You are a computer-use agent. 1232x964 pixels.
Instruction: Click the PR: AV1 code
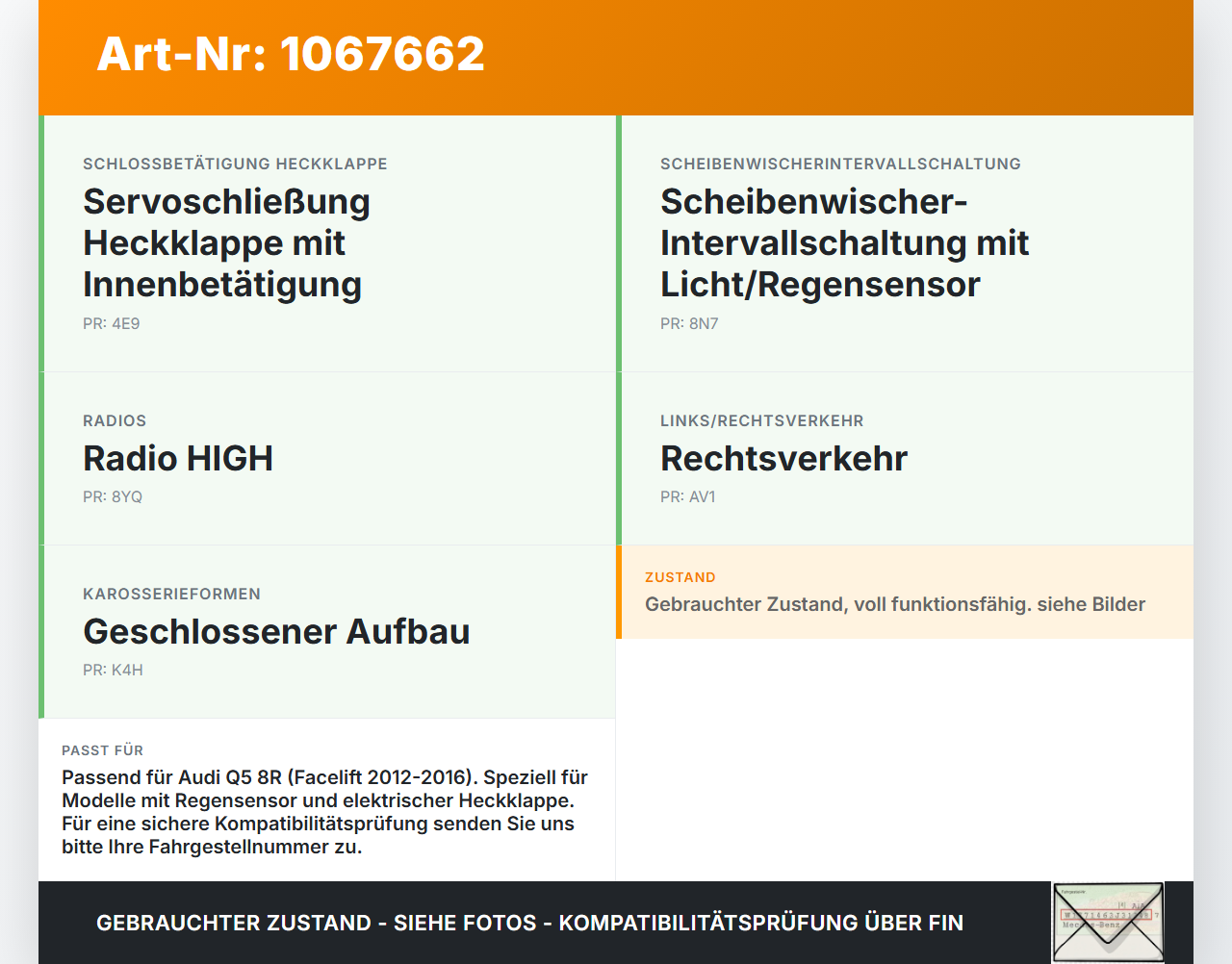point(688,497)
